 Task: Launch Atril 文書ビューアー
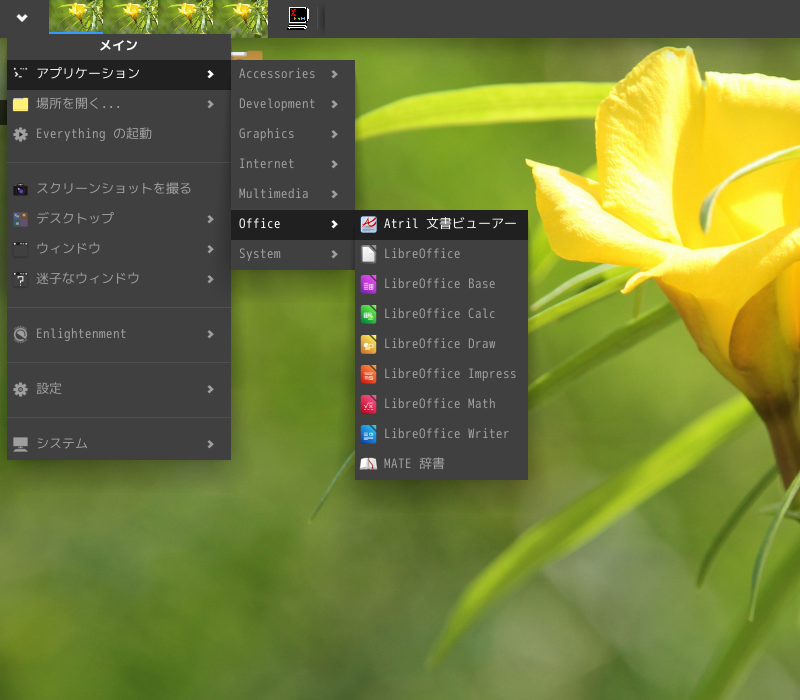(441, 224)
